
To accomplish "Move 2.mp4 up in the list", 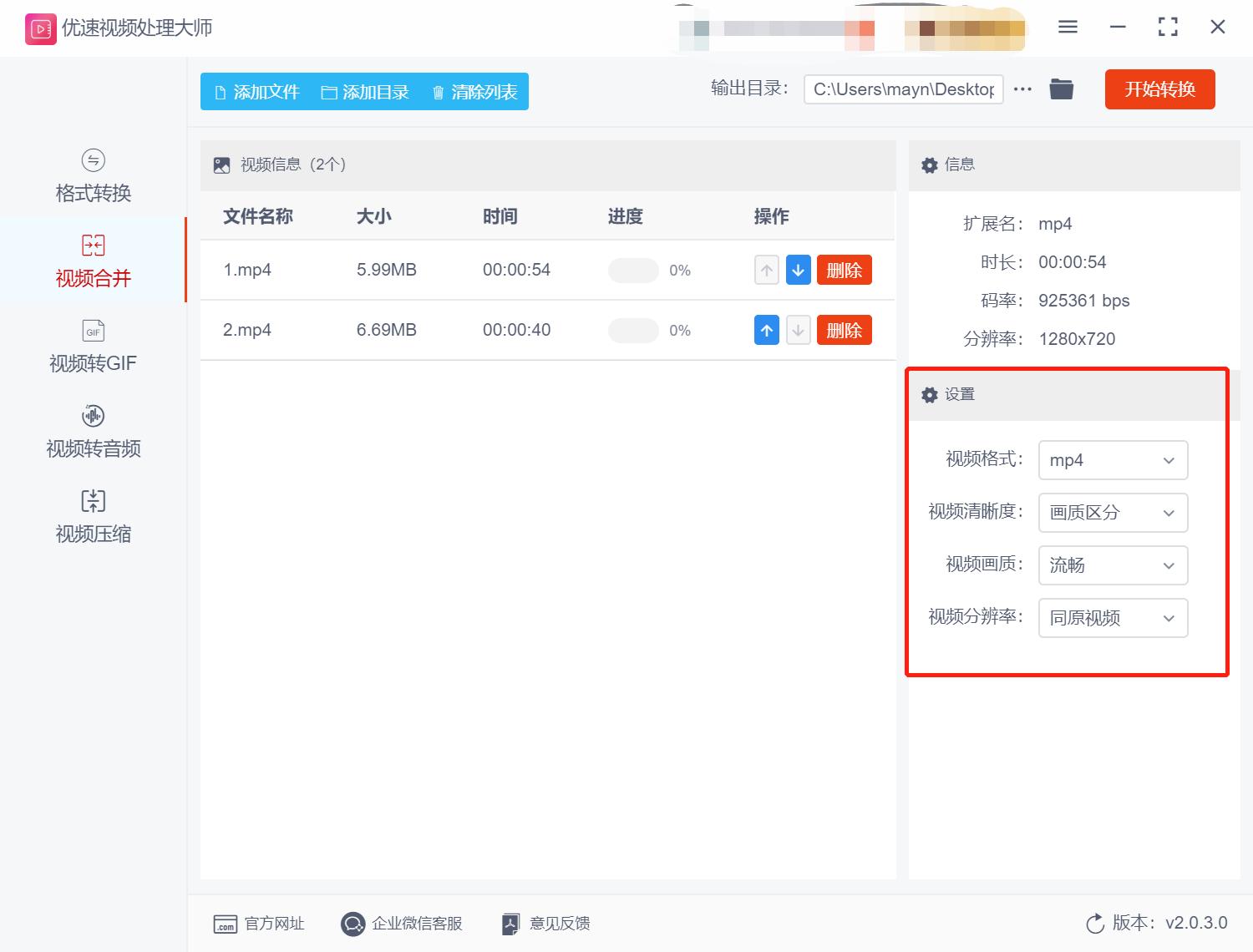I will click(766, 330).
